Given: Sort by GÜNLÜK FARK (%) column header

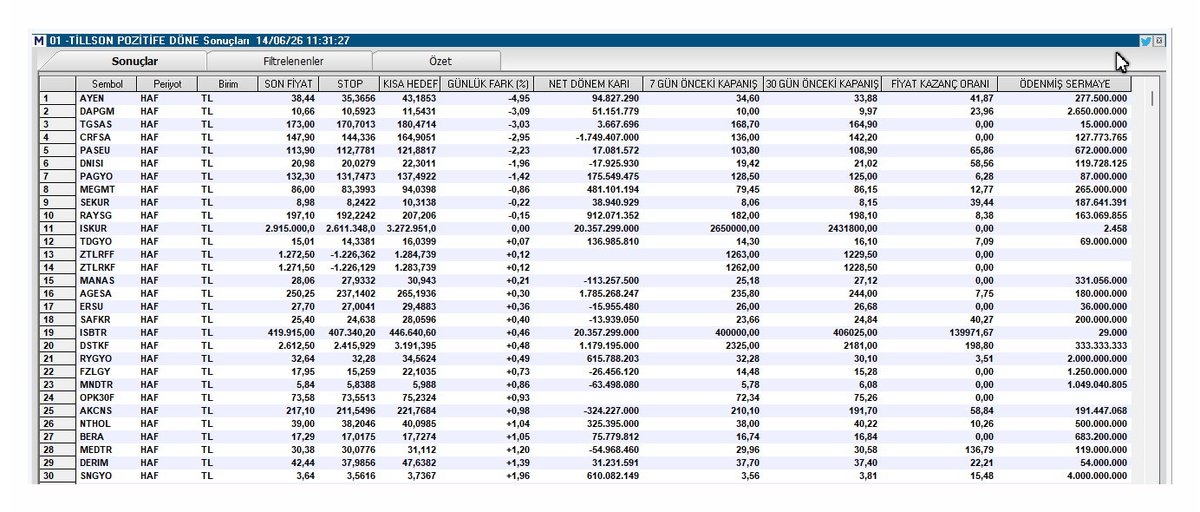Looking at the screenshot, I should (485, 85).
